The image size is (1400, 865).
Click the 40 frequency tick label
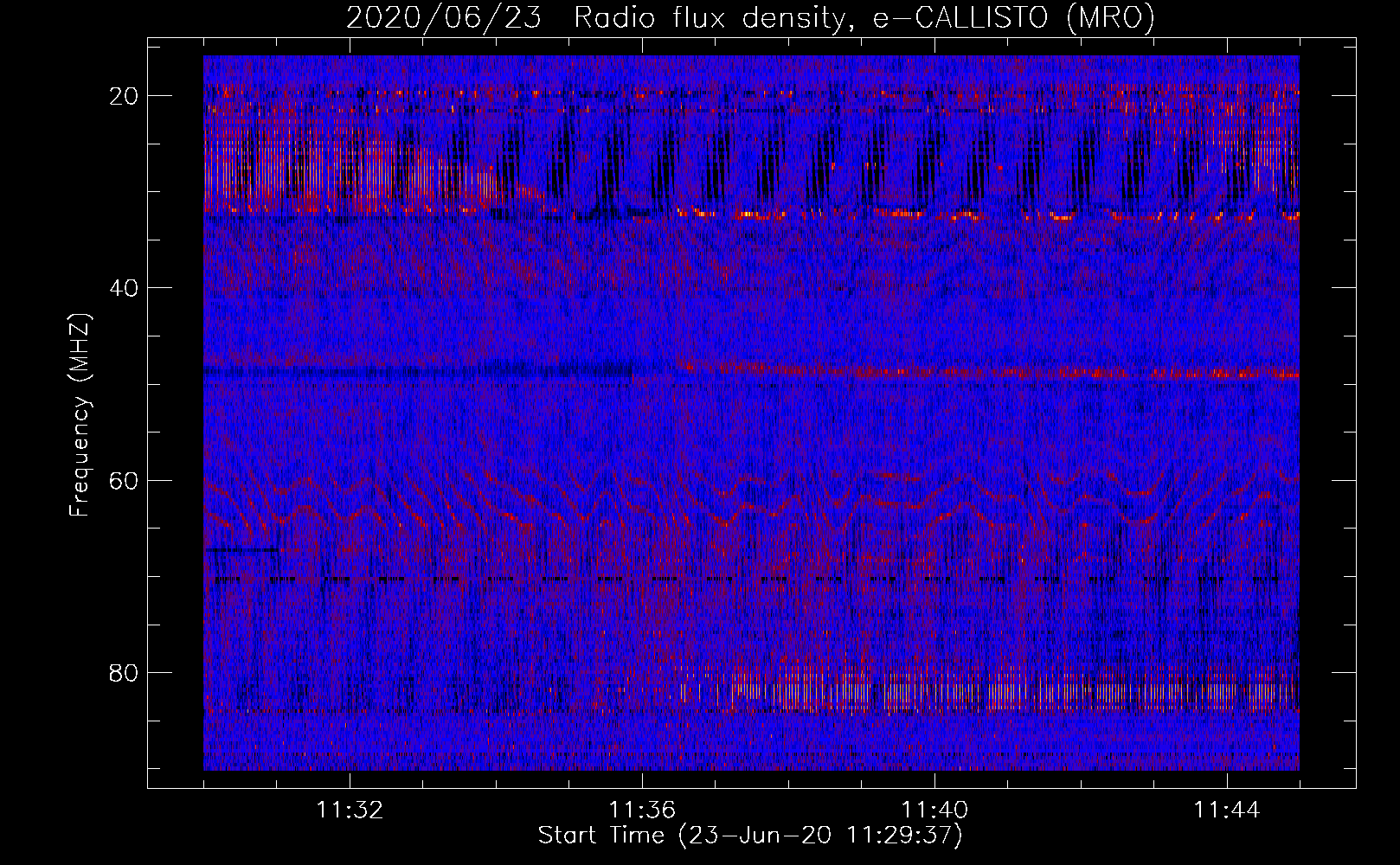pyautogui.click(x=125, y=288)
